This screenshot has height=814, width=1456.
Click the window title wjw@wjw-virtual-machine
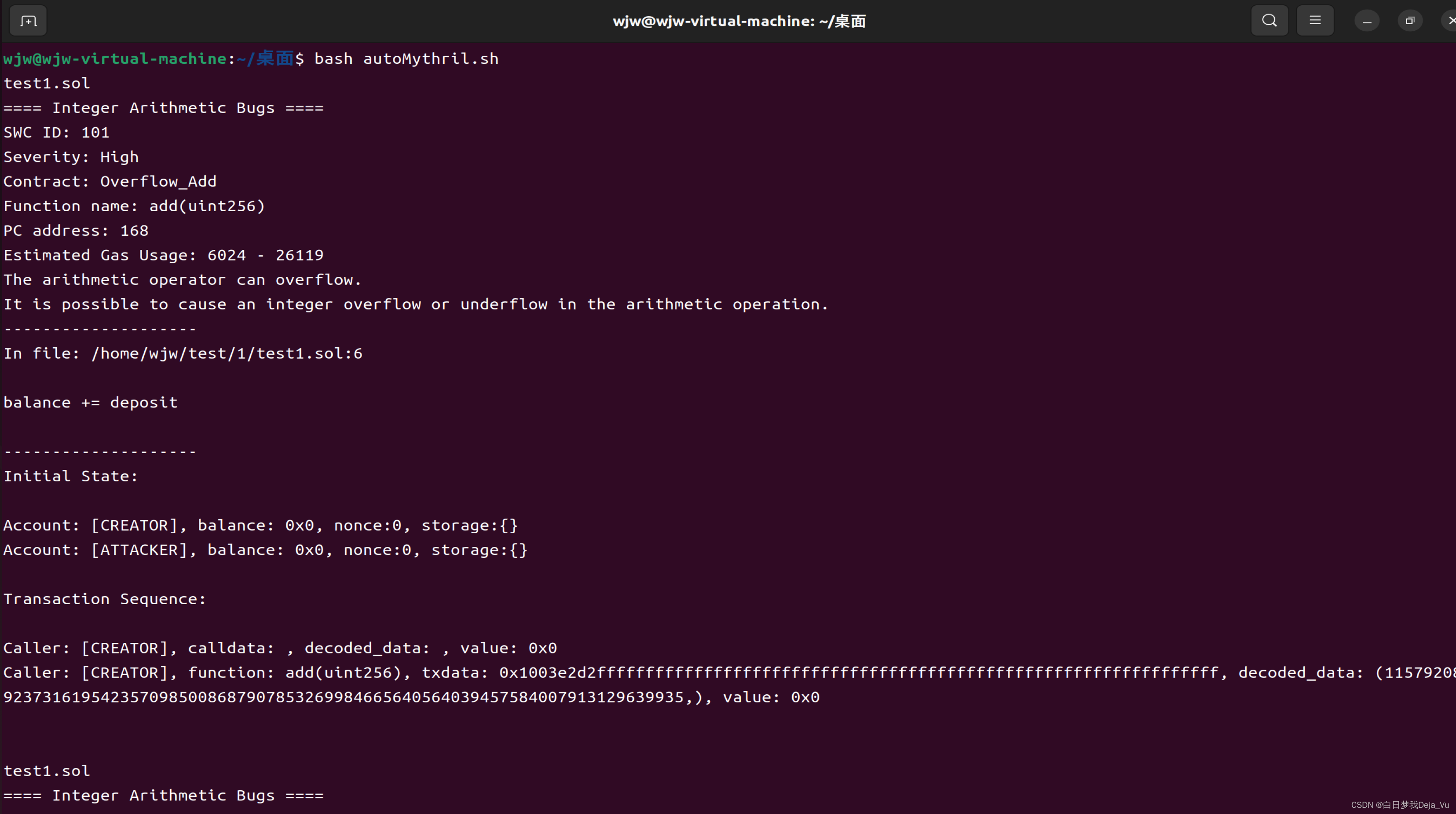(739, 21)
